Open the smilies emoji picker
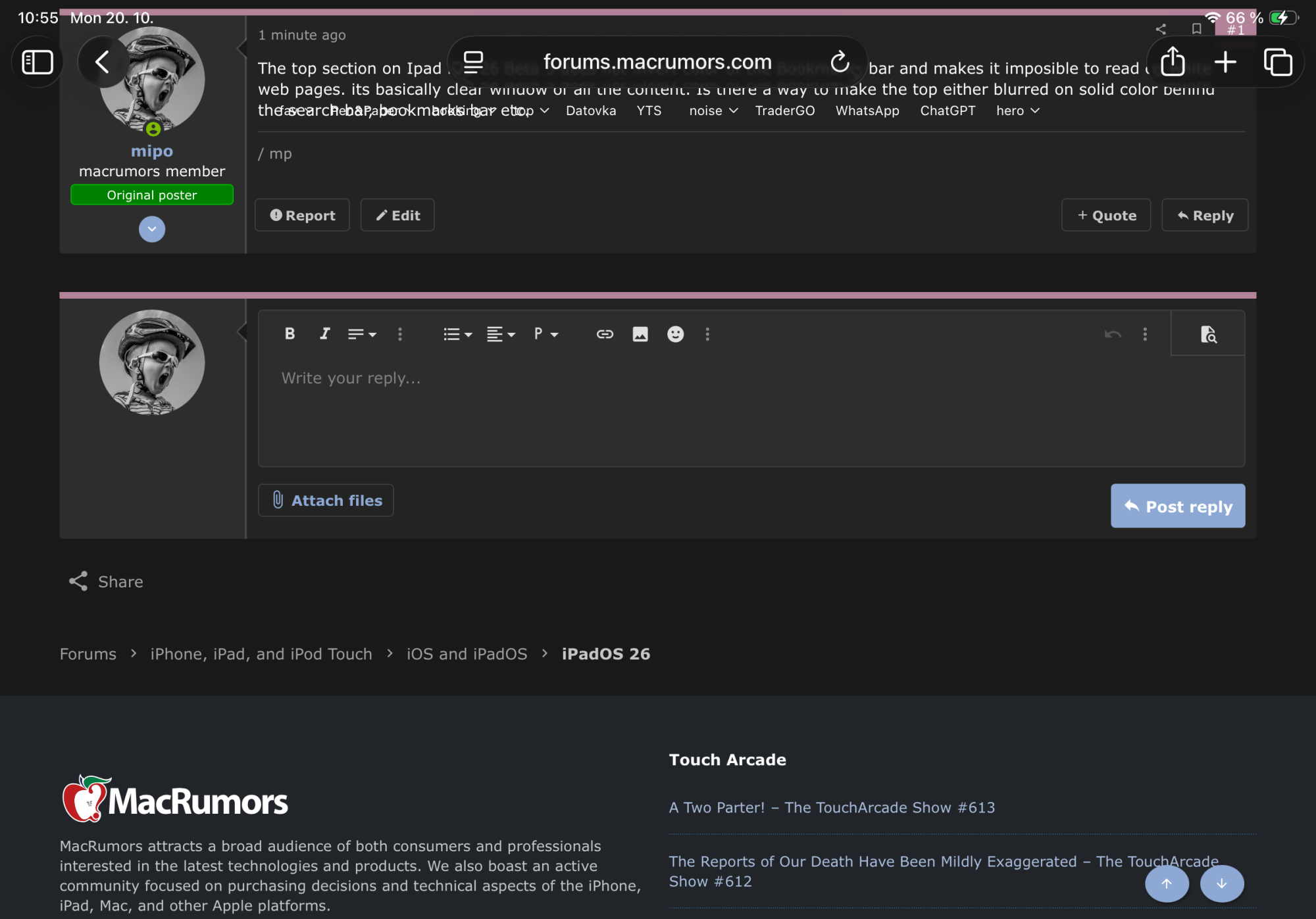 [x=675, y=334]
